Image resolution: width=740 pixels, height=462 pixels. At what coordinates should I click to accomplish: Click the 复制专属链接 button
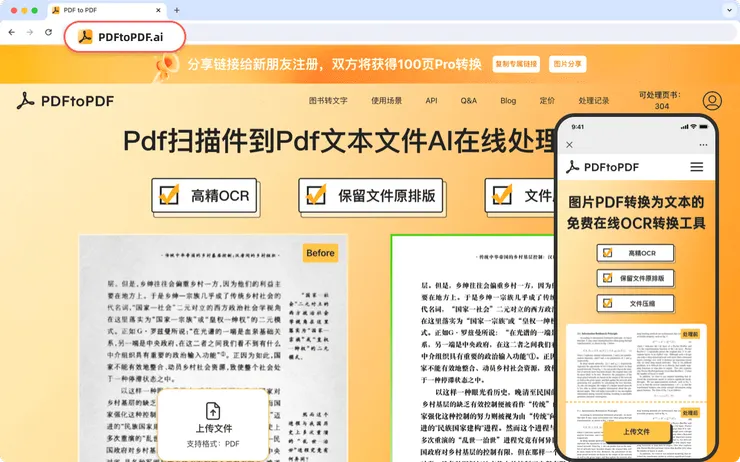pos(516,64)
